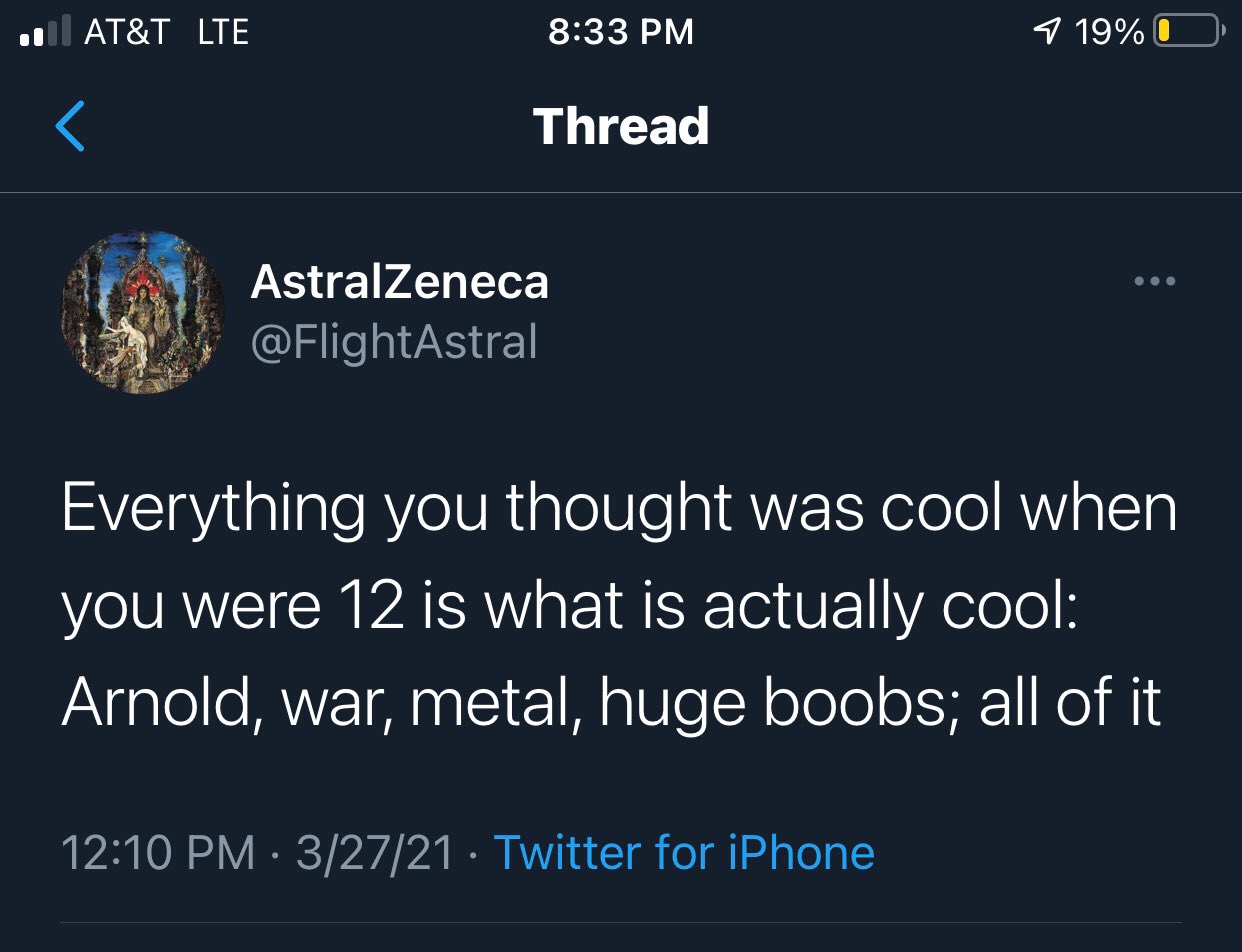
Task: Open AstralZeneca's profile picture
Action: tap(143, 312)
